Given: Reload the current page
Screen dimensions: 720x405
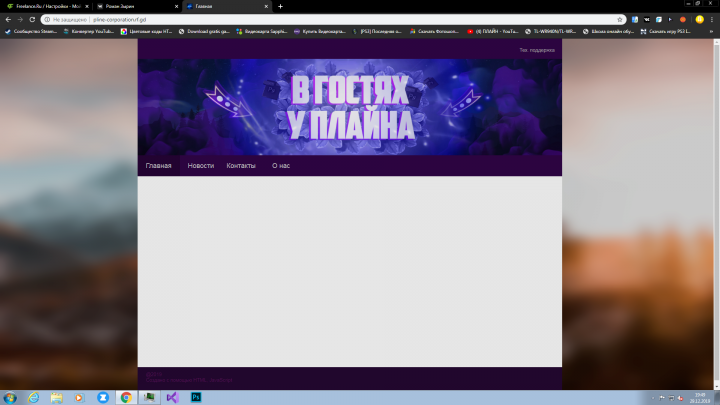Looking at the screenshot, I should [x=32, y=19].
